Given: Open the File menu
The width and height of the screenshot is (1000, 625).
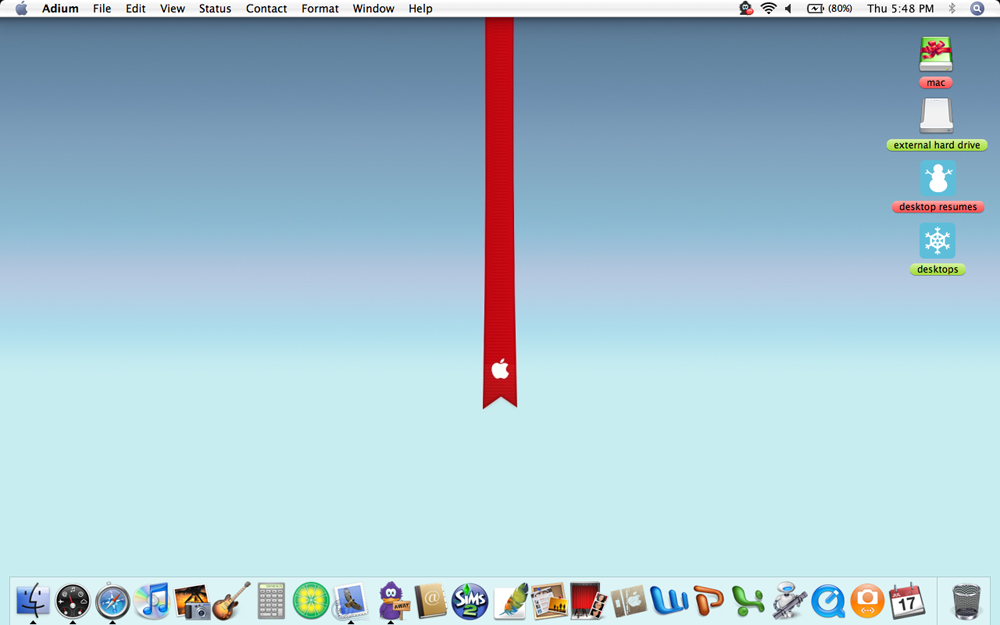Looking at the screenshot, I should click(101, 8).
